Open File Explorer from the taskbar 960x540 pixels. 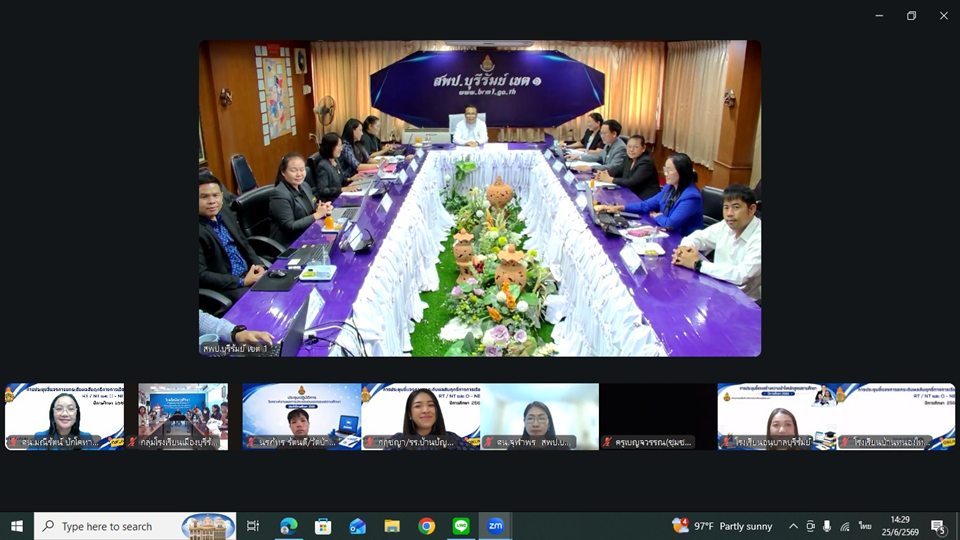(x=392, y=526)
